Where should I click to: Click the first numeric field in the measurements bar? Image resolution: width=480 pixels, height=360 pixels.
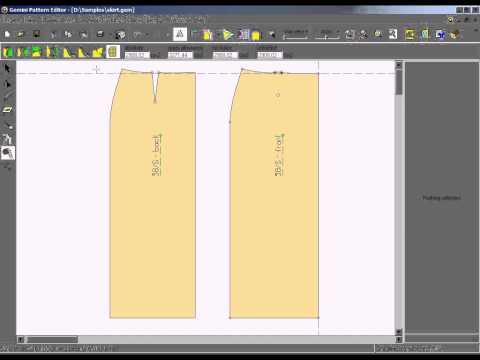(137, 55)
